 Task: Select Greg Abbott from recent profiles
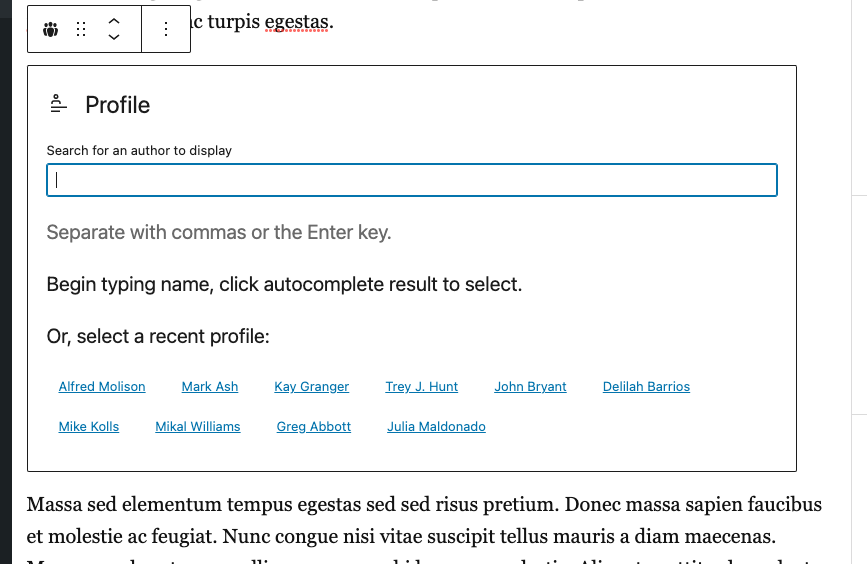click(314, 426)
